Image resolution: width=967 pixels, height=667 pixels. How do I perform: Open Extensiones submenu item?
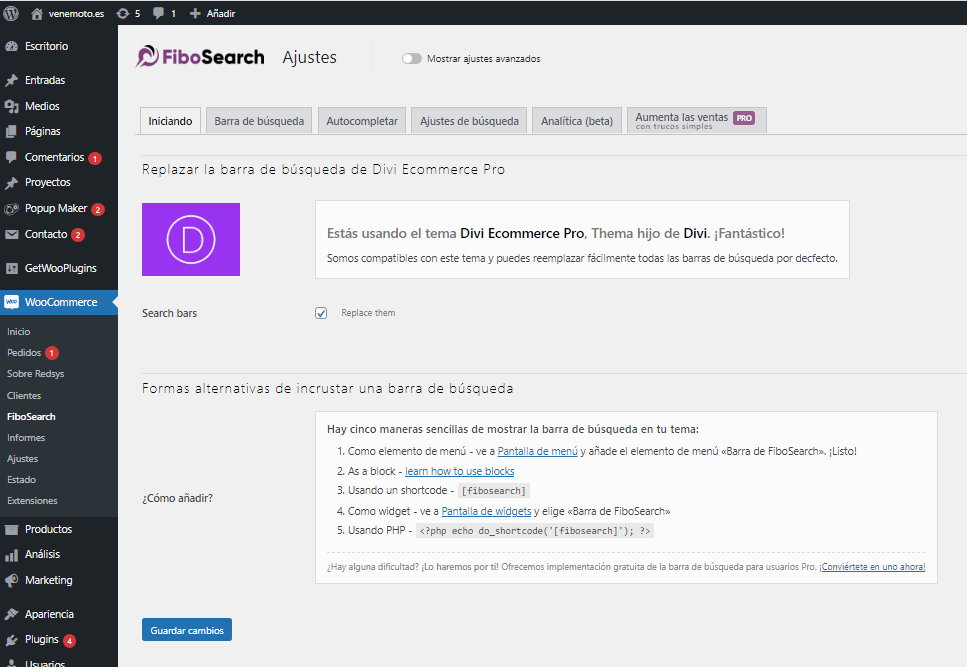coord(32,501)
